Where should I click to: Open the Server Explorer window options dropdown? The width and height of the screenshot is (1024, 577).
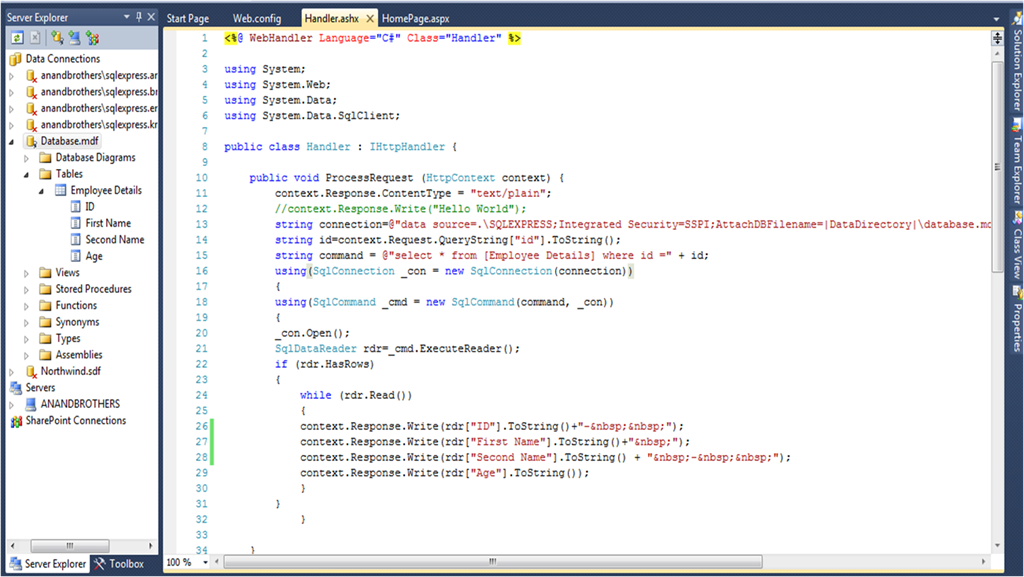click(126, 18)
